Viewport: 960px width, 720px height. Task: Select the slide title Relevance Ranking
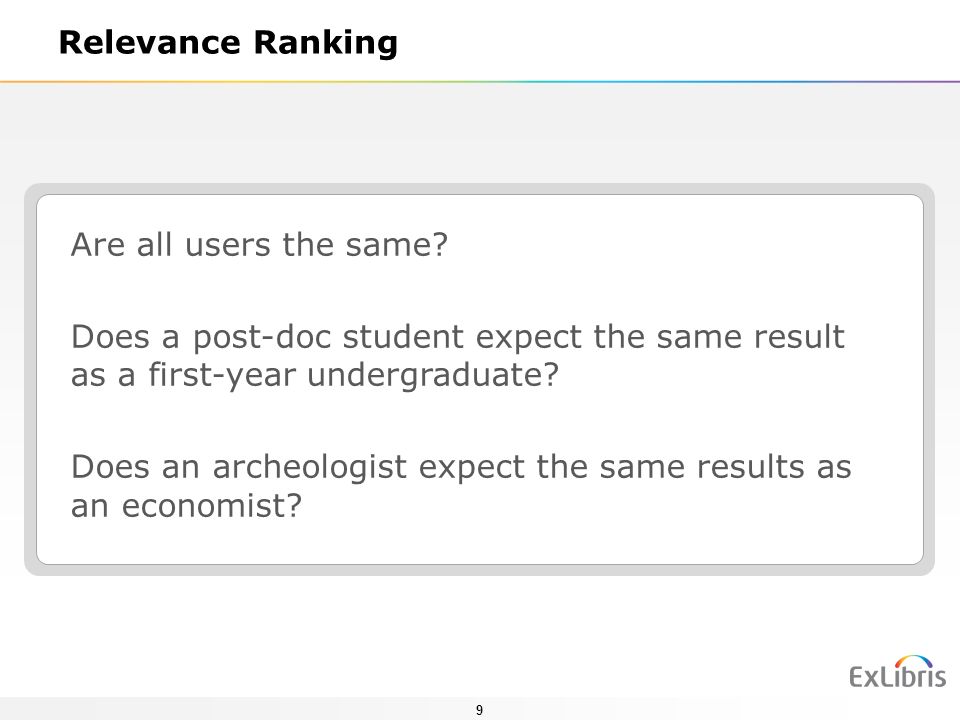coord(228,43)
